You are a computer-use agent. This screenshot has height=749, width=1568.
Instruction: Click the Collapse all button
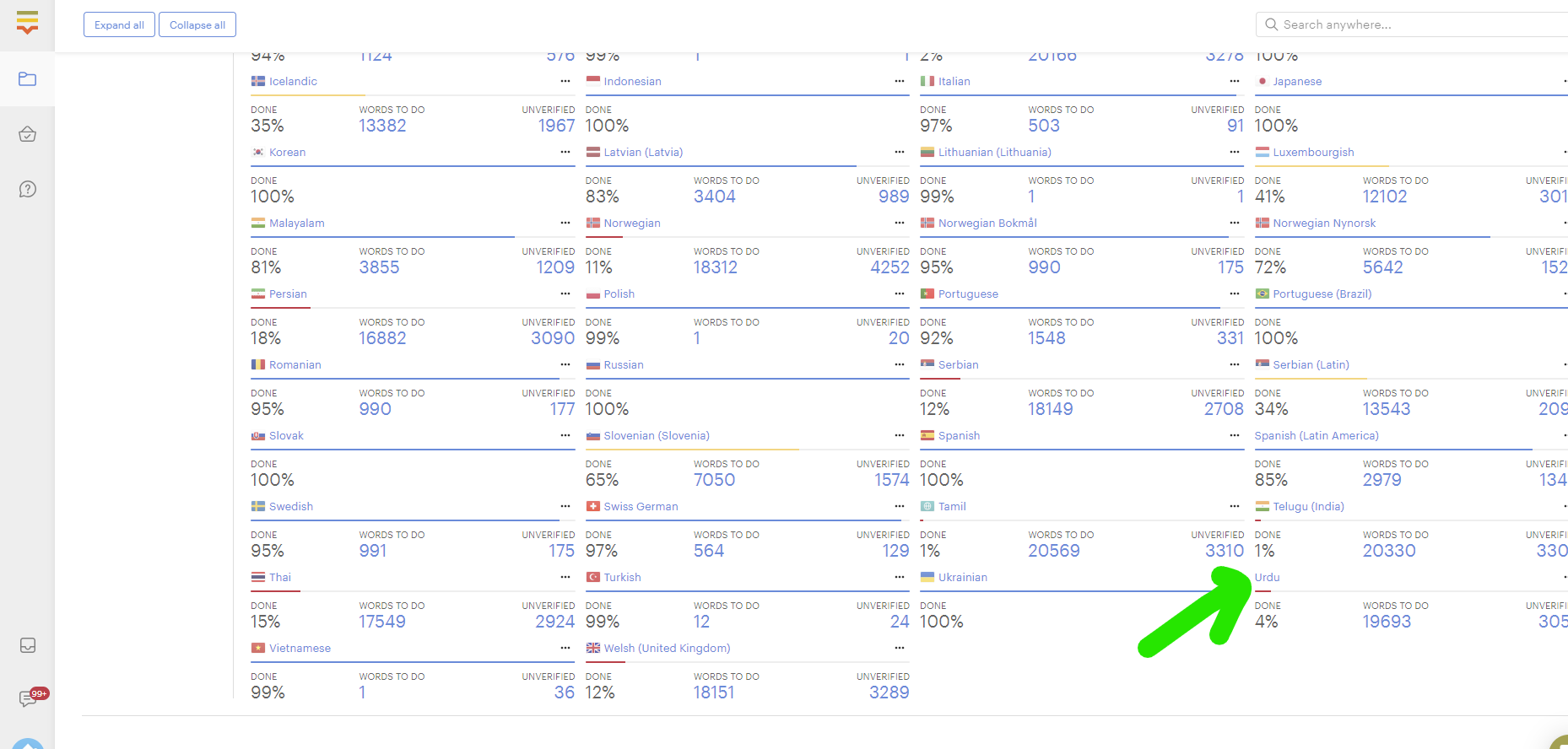coord(197,25)
